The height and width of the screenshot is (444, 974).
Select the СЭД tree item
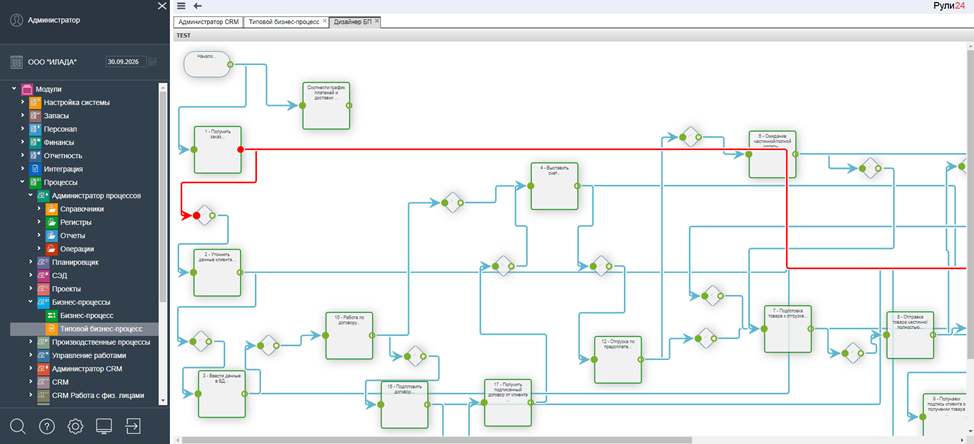(x=61, y=275)
